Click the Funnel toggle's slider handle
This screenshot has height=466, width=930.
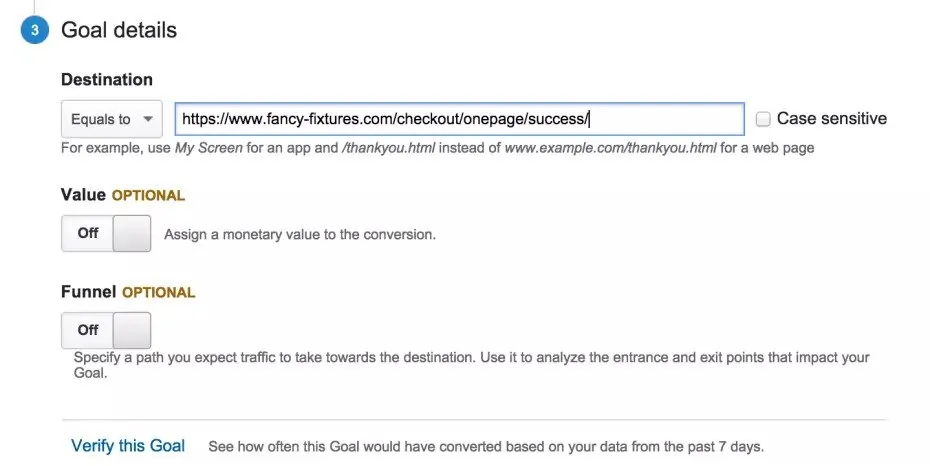tap(132, 330)
